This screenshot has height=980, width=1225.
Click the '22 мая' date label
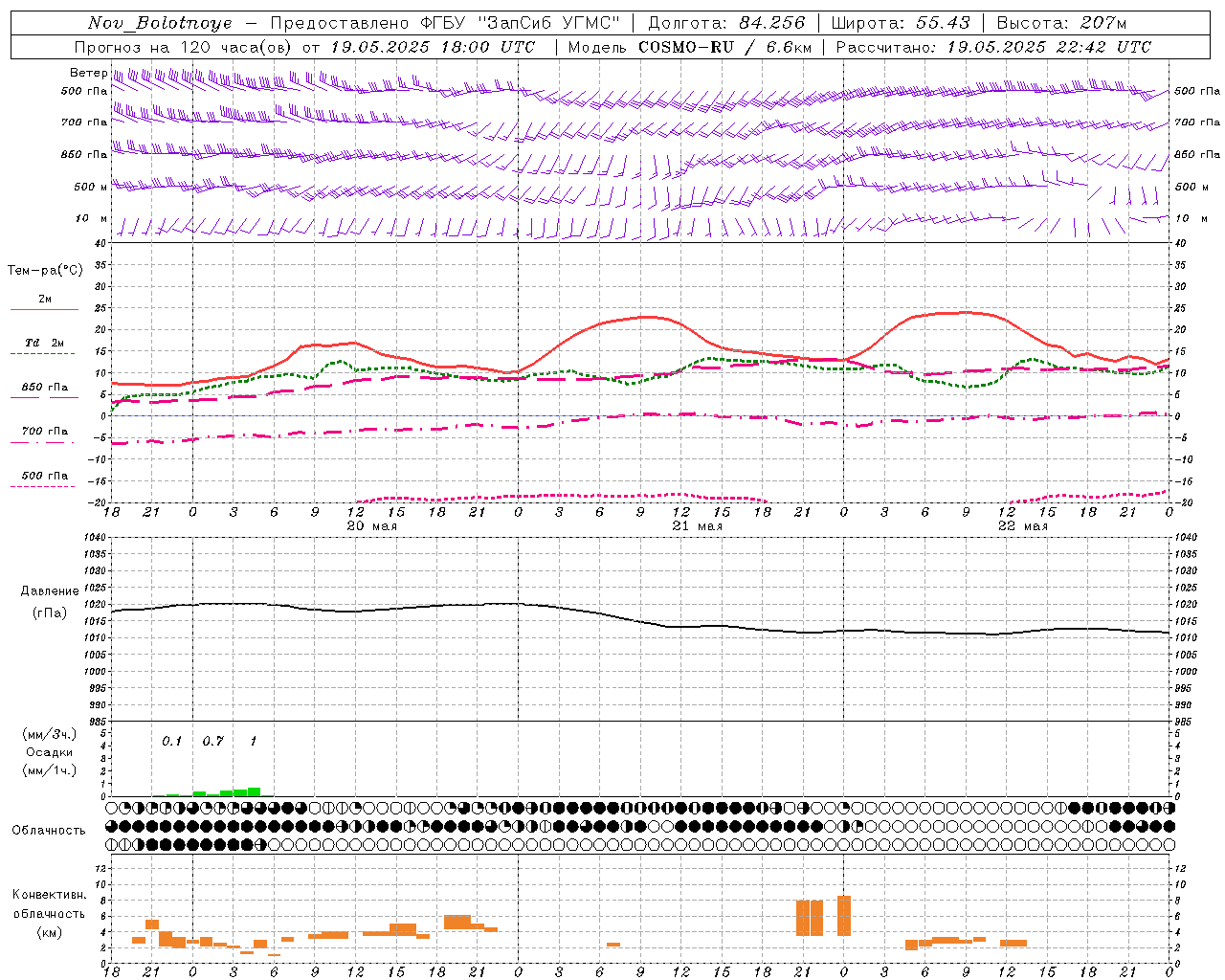click(x=1023, y=526)
